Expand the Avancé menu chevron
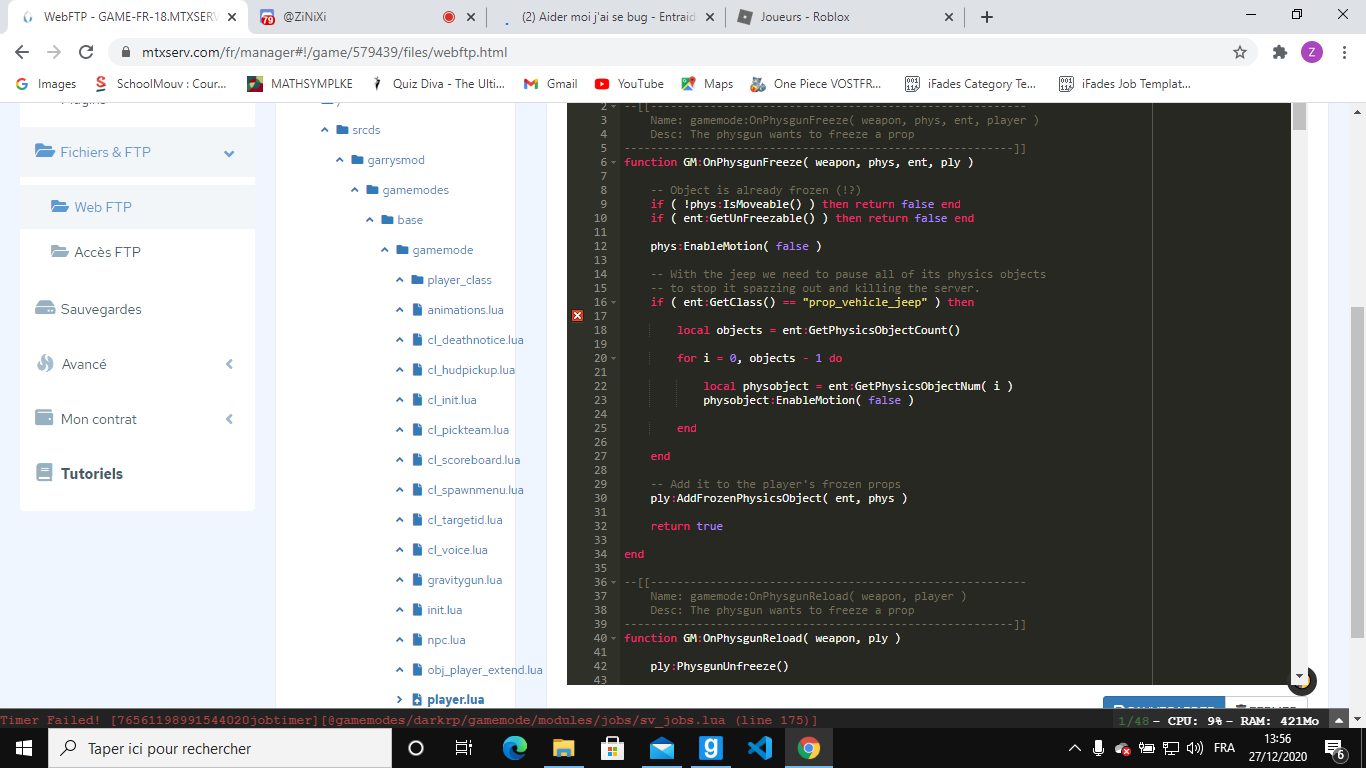This screenshot has height=768, width=1366. (229, 364)
